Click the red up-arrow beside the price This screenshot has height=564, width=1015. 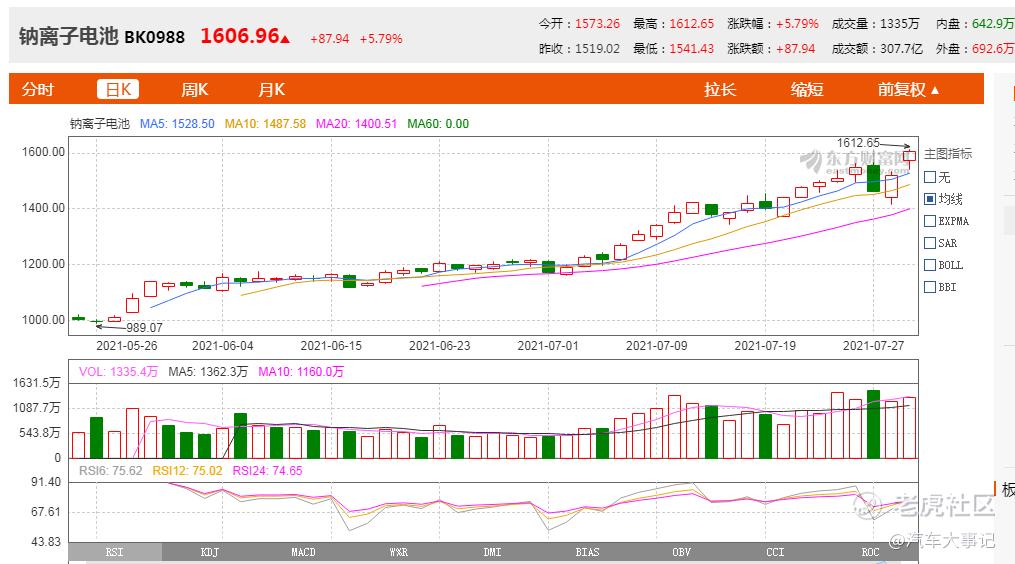[x=285, y=39]
